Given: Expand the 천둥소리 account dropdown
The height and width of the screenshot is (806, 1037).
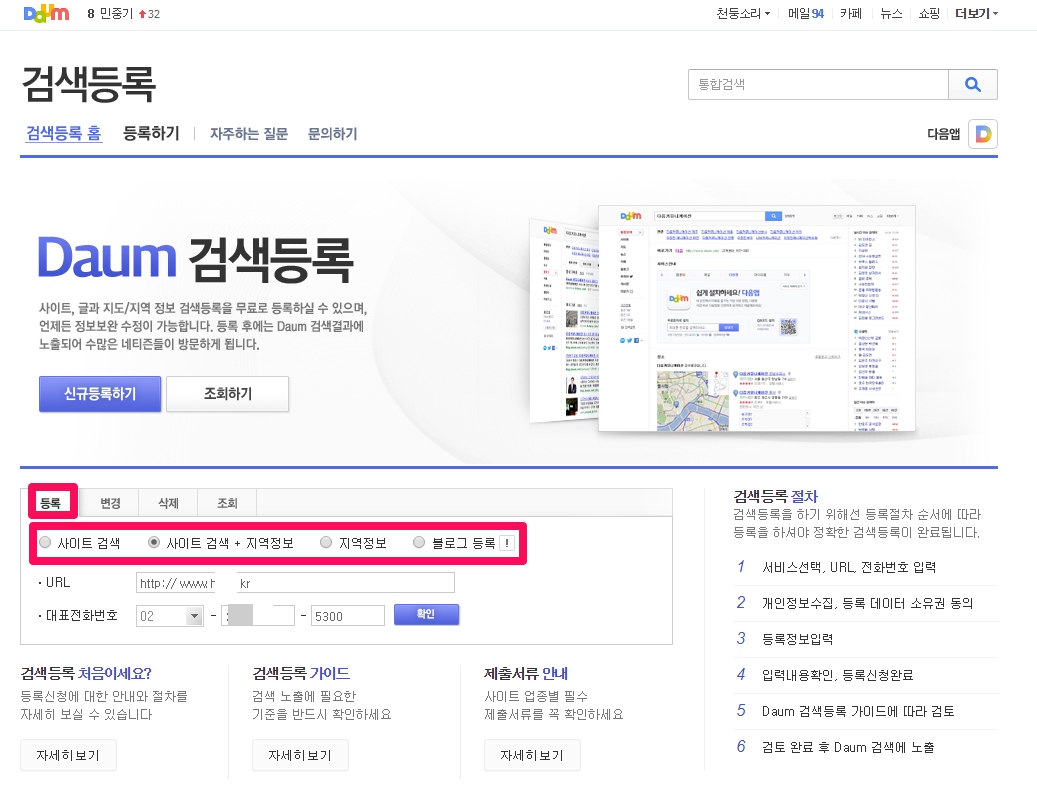Looking at the screenshot, I should click(743, 14).
